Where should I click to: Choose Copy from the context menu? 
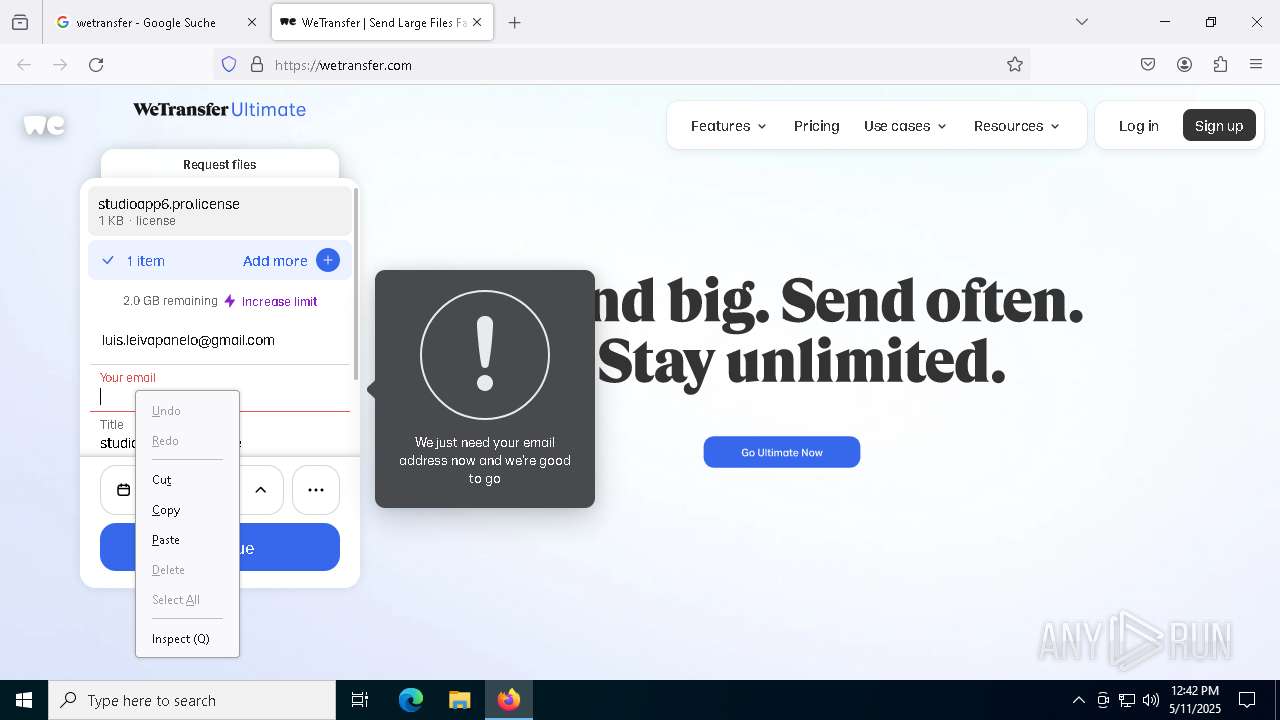pos(187,510)
